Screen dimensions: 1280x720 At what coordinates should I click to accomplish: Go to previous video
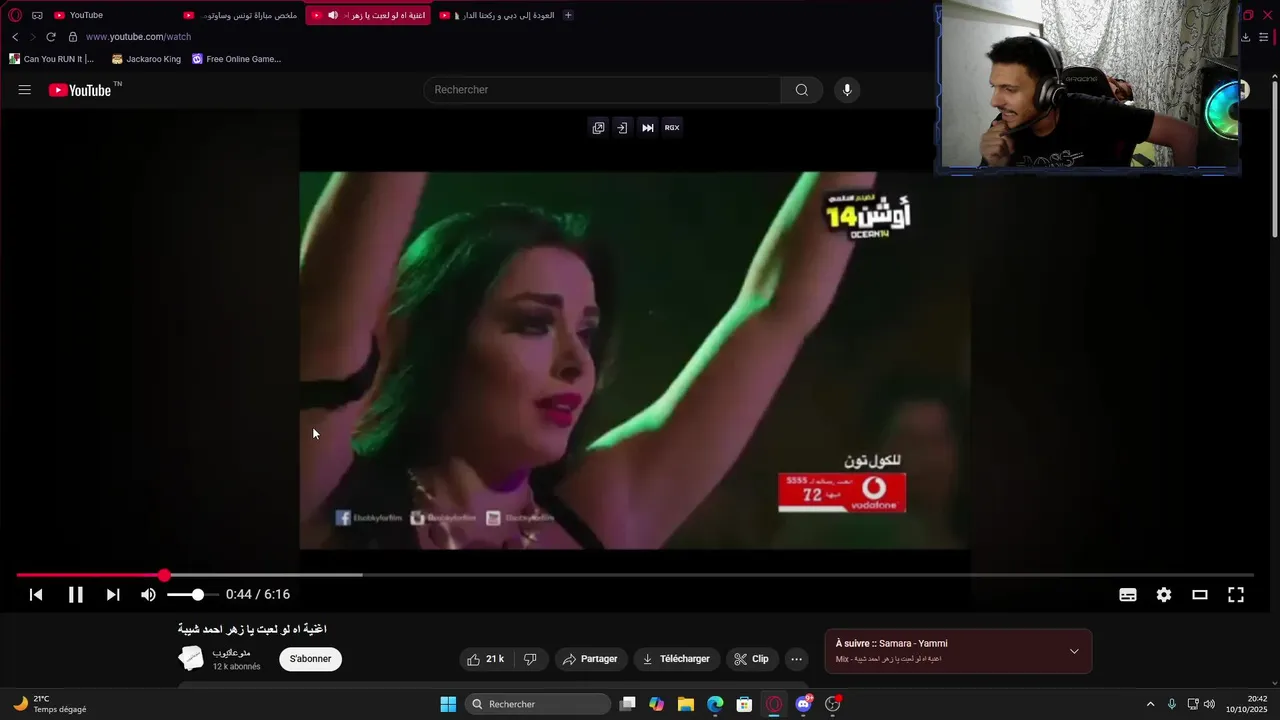coord(36,595)
